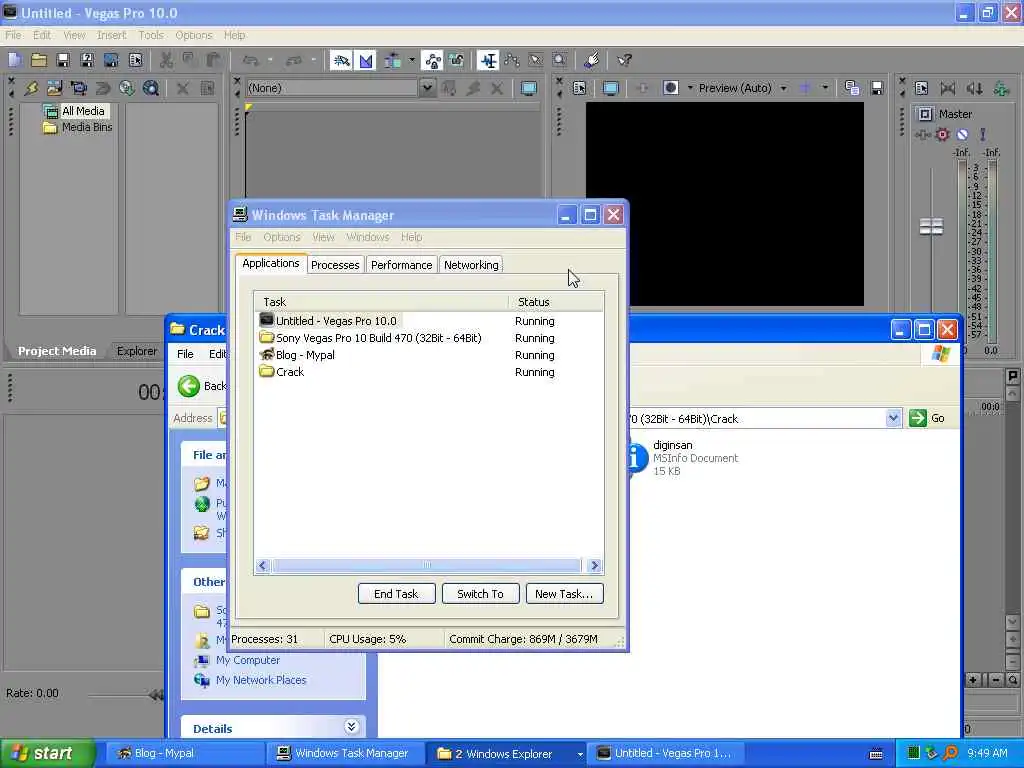
Task: Open Master bus audio properties icon
Action: tap(921, 88)
